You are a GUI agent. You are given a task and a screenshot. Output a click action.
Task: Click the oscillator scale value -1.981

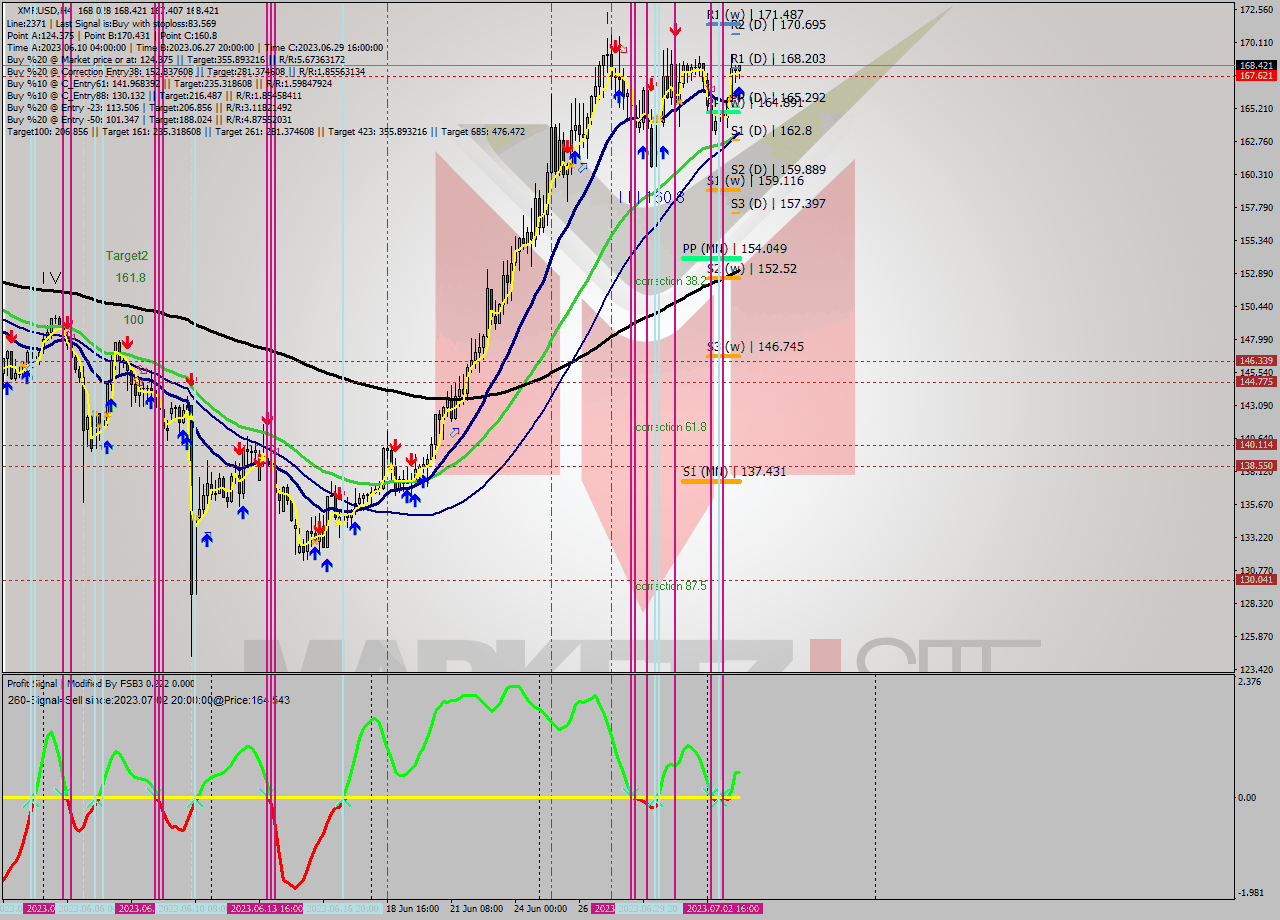click(x=1252, y=893)
